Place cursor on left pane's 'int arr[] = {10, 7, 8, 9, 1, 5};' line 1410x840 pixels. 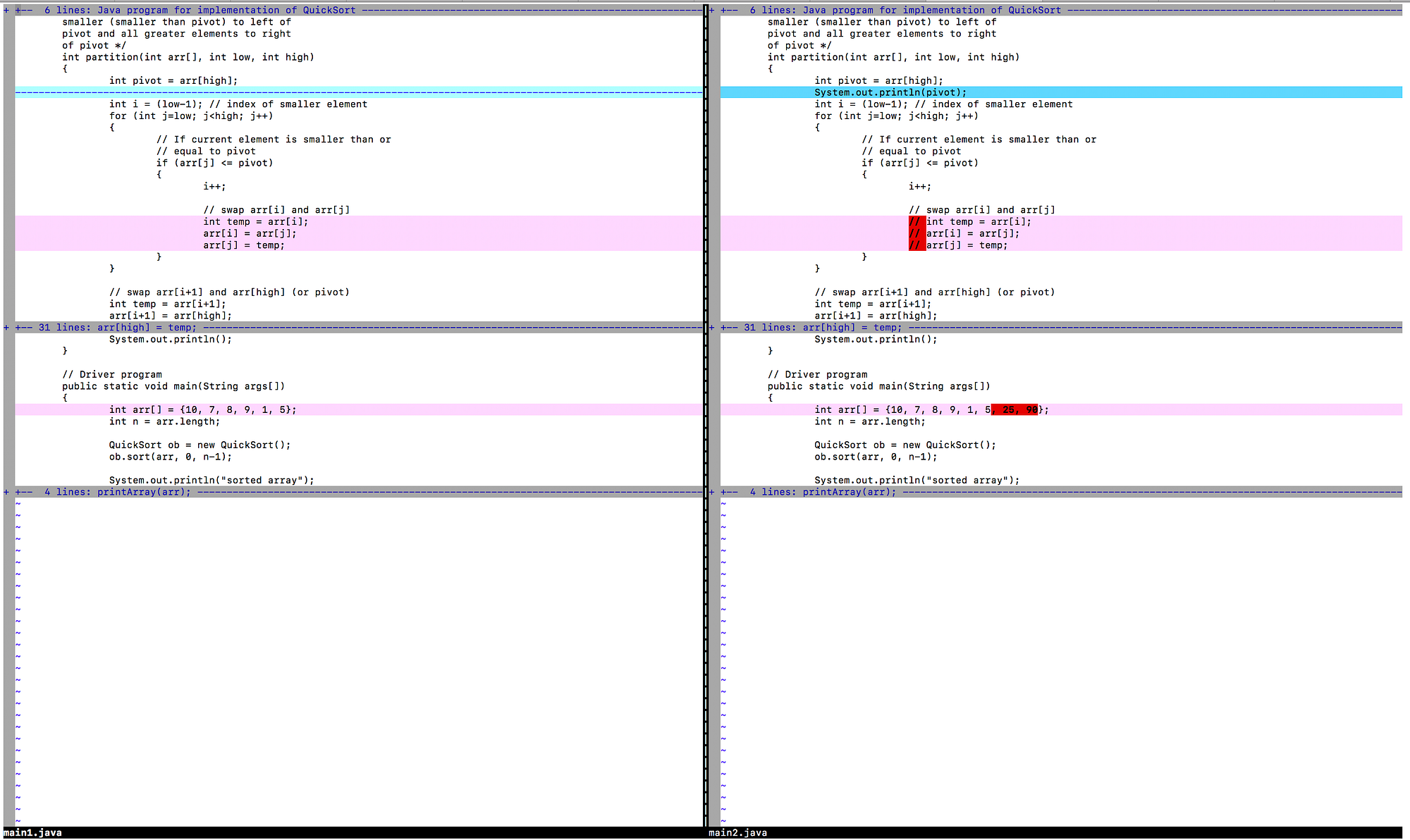point(202,409)
